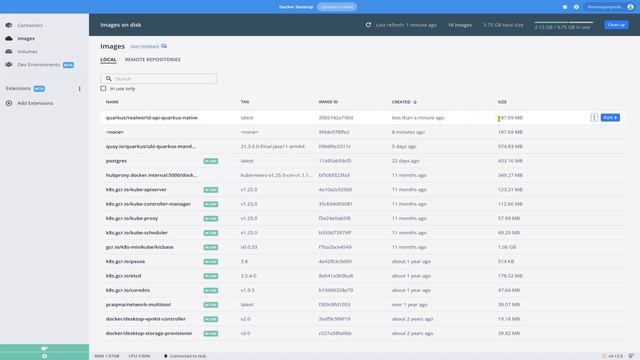Switch to Remote Repositories tab
Viewport: 640px width, 360px height.
(x=153, y=60)
